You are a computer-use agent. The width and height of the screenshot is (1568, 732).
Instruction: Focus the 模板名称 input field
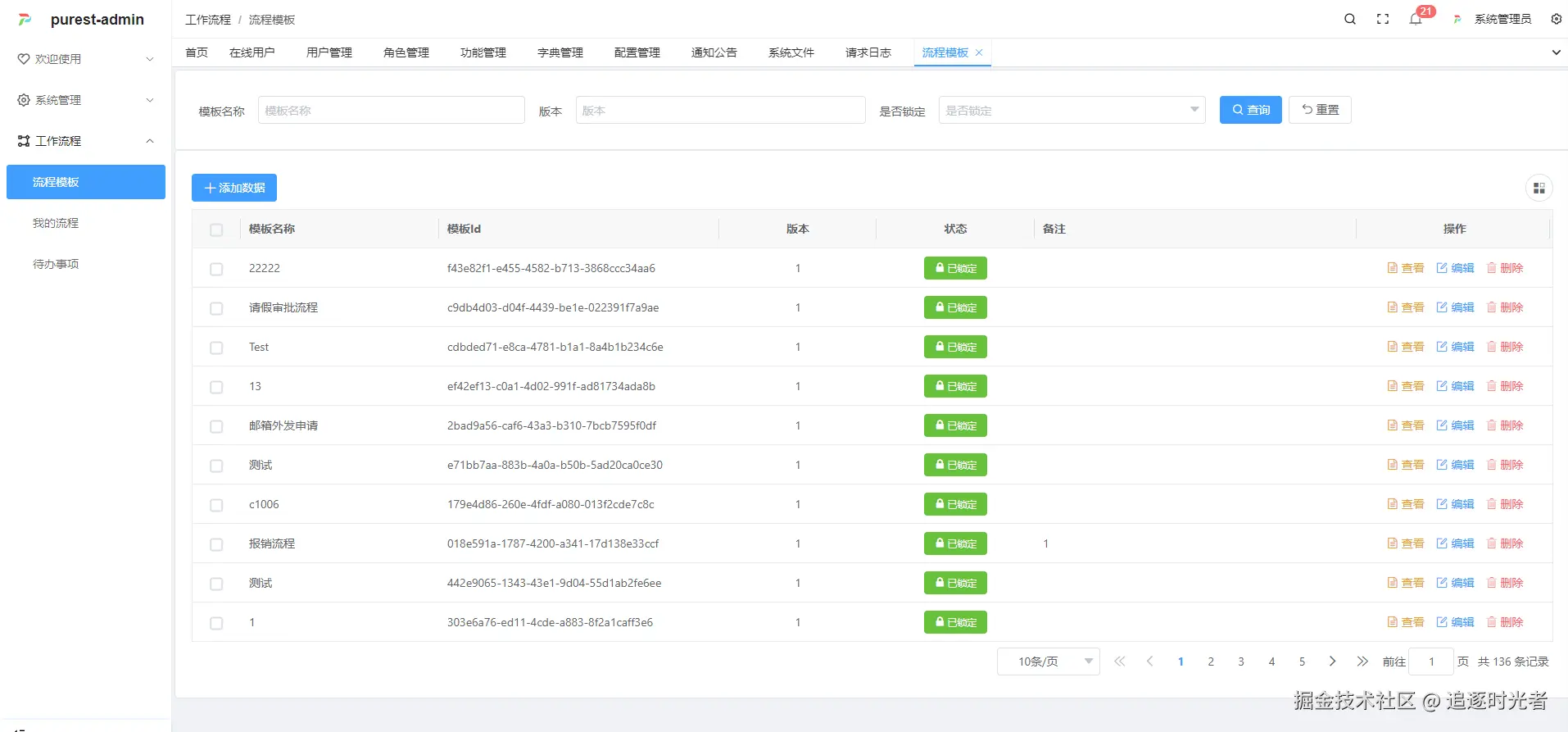[x=391, y=111]
